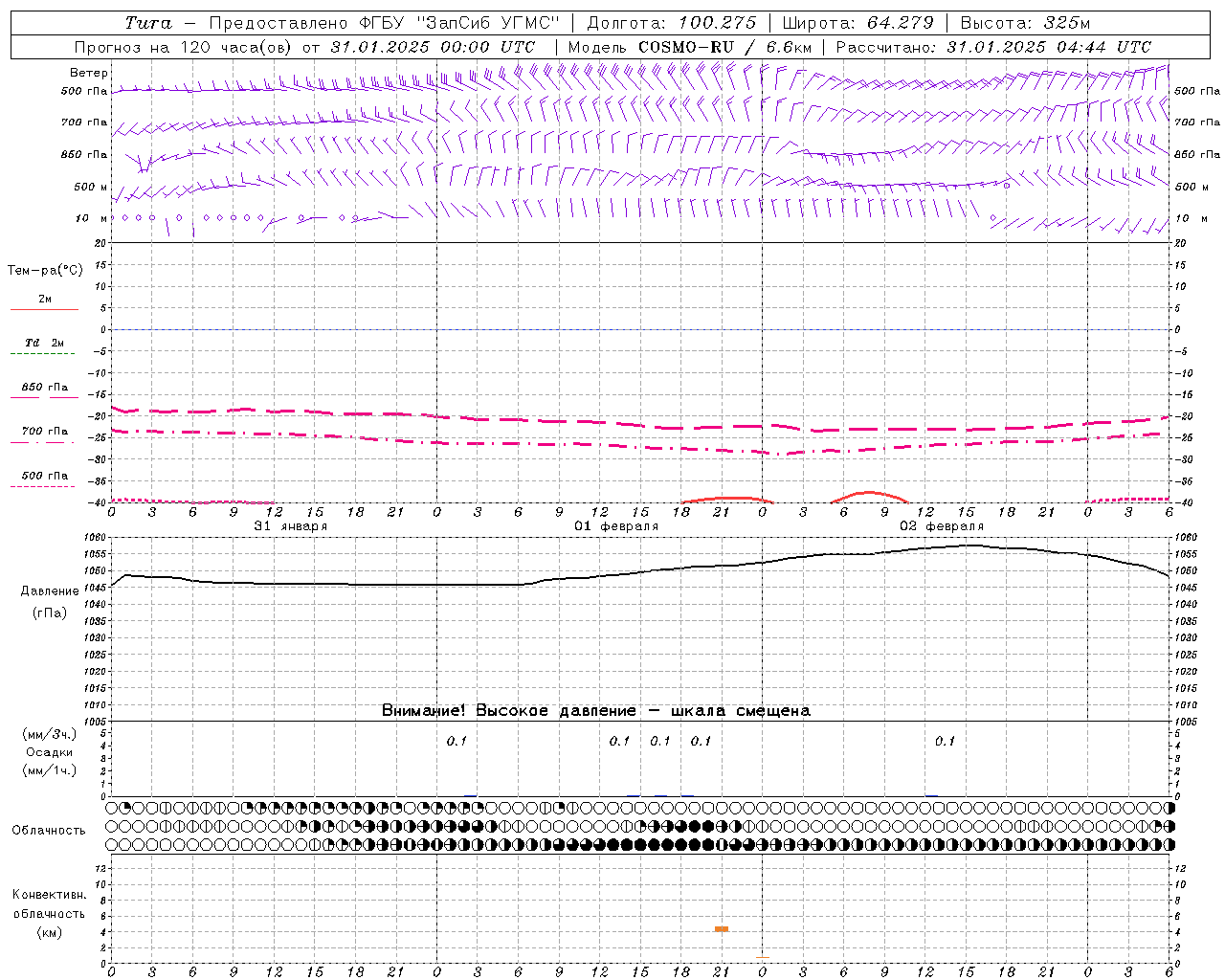Click the orange convective cloud bar near 4 km
This screenshot has width=1225, height=980.
[722, 928]
